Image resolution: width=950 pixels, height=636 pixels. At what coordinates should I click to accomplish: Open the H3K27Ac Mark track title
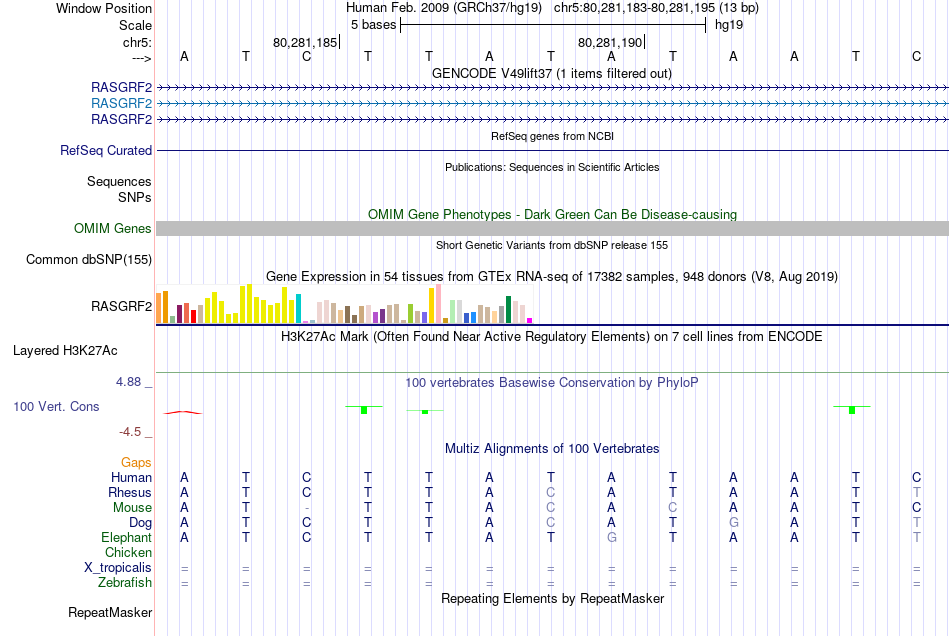tap(552, 337)
